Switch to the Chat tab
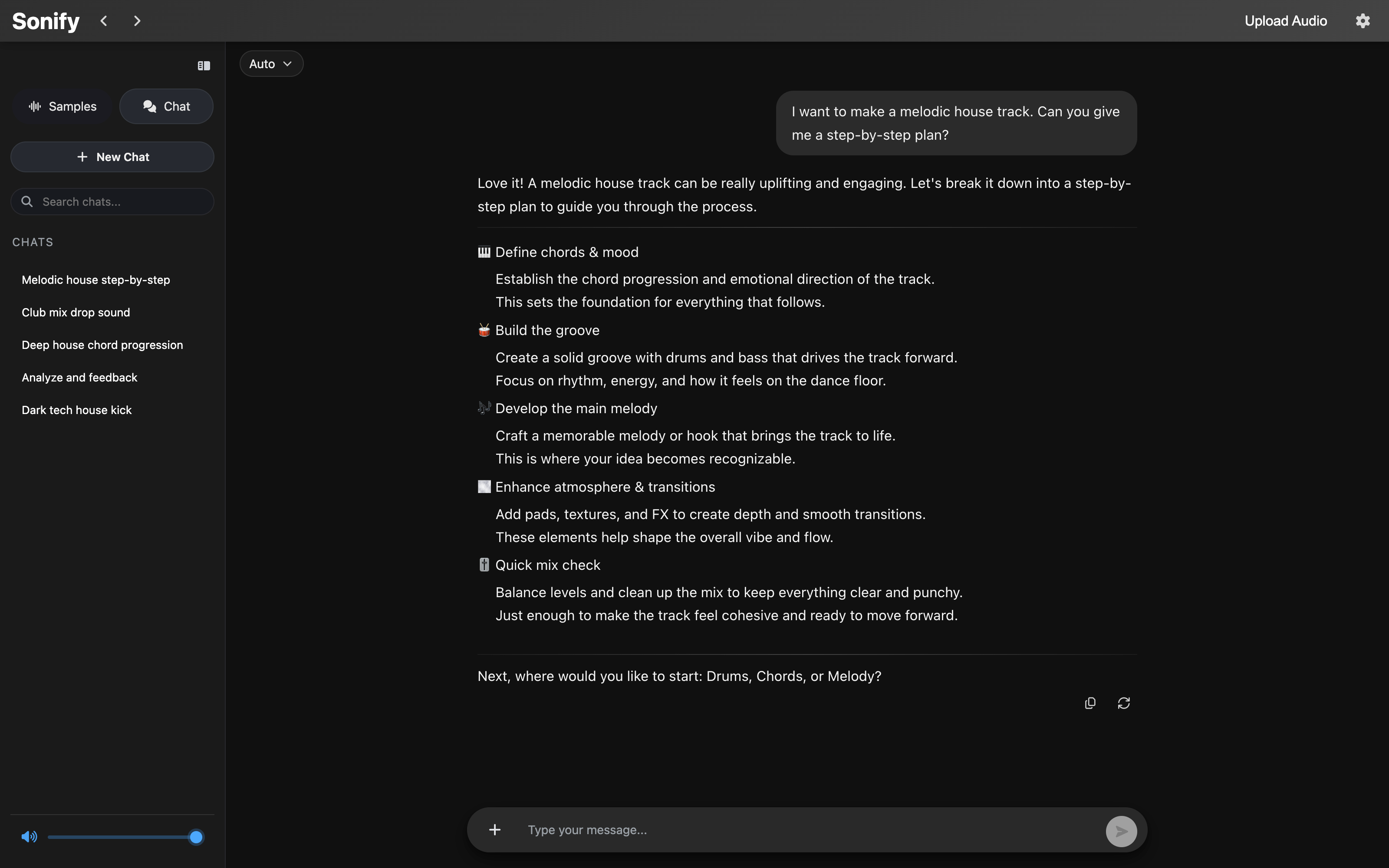 (x=166, y=107)
